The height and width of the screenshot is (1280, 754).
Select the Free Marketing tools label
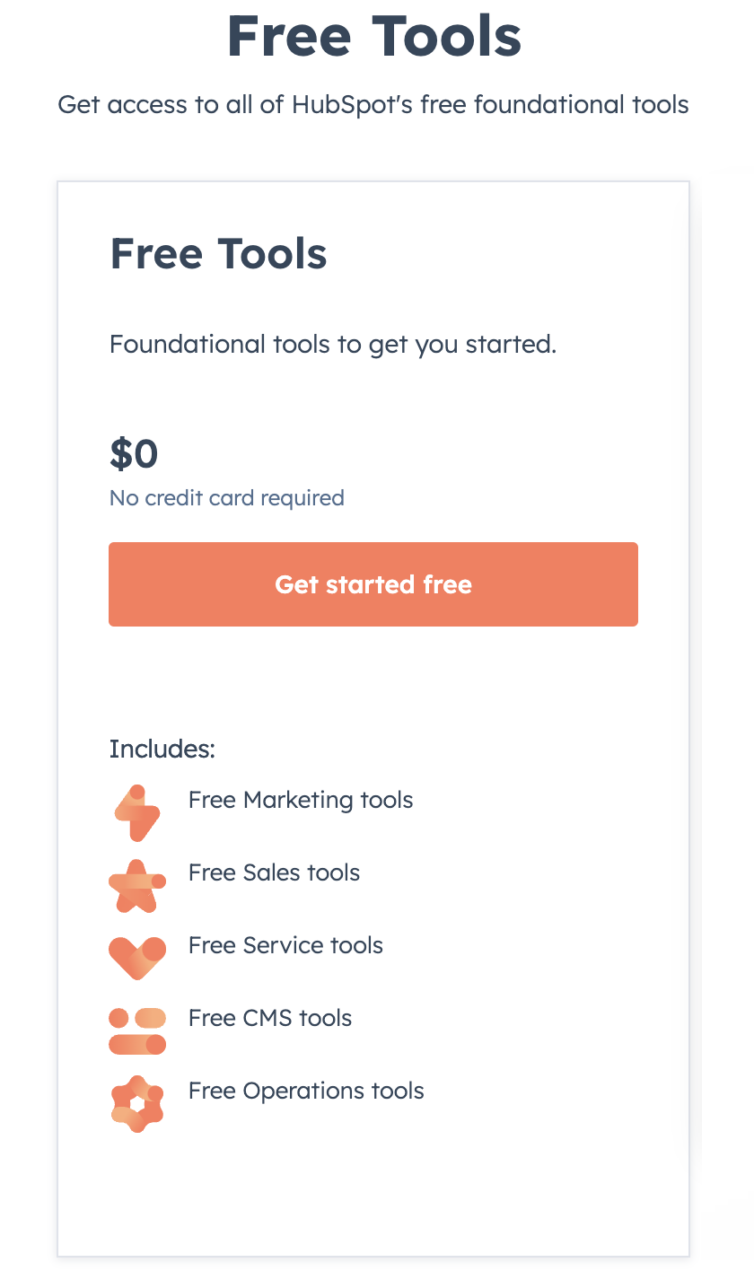pyautogui.click(x=300, y=800)
